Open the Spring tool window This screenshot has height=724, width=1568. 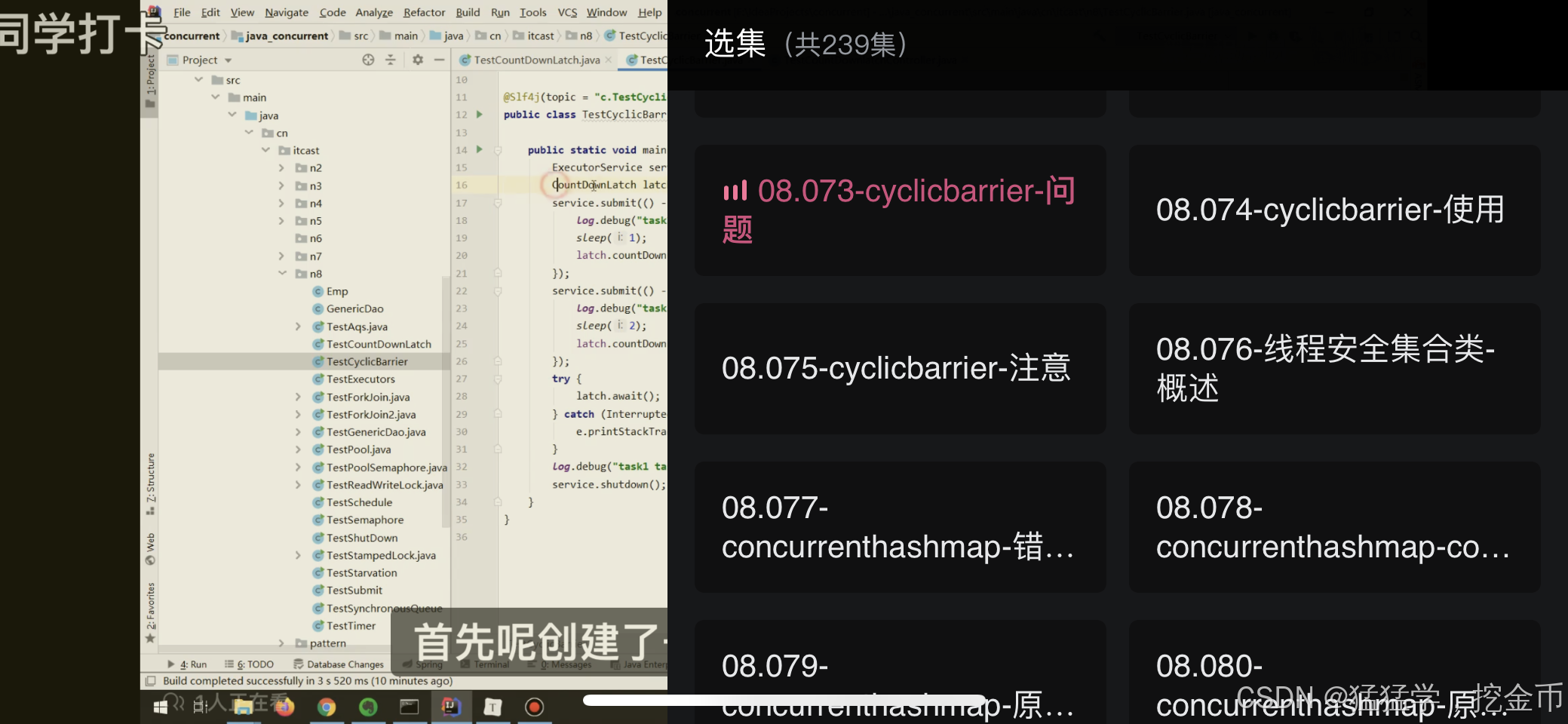[427, 664]
